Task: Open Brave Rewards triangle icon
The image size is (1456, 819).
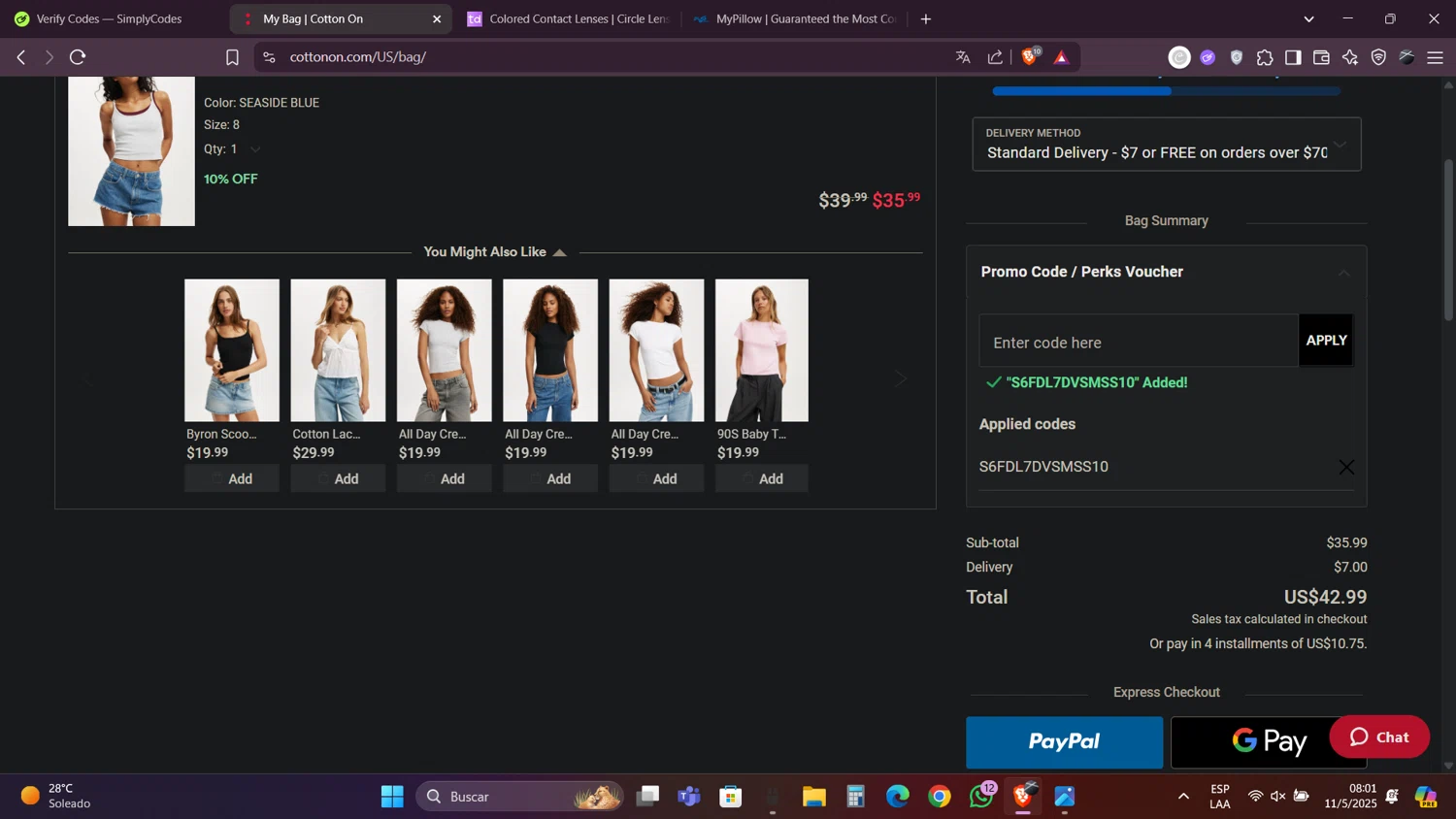Action: [1061, 57]
